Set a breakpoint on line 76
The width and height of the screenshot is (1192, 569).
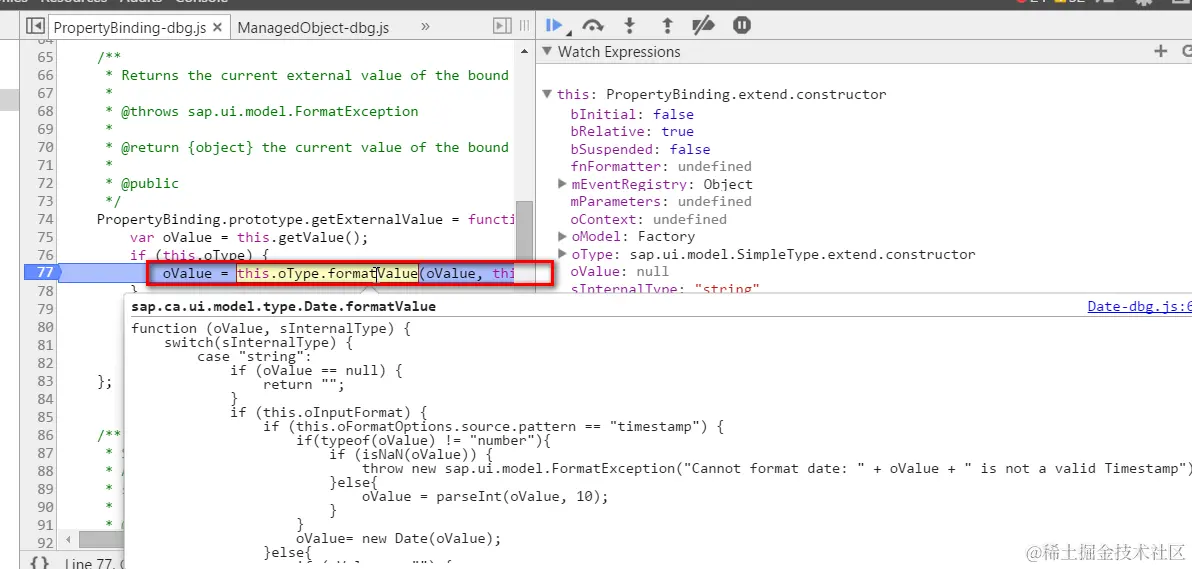point(45,256)
